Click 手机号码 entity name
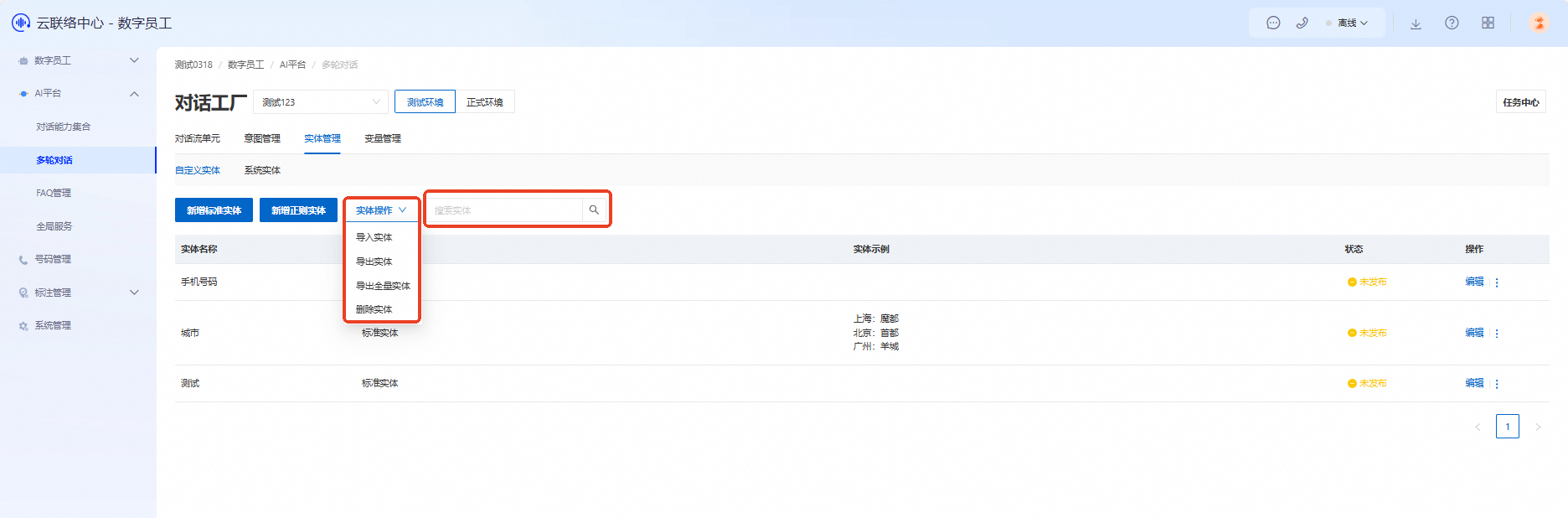Viewport: 1568px width, 518px height. click(x=199, y=282)
